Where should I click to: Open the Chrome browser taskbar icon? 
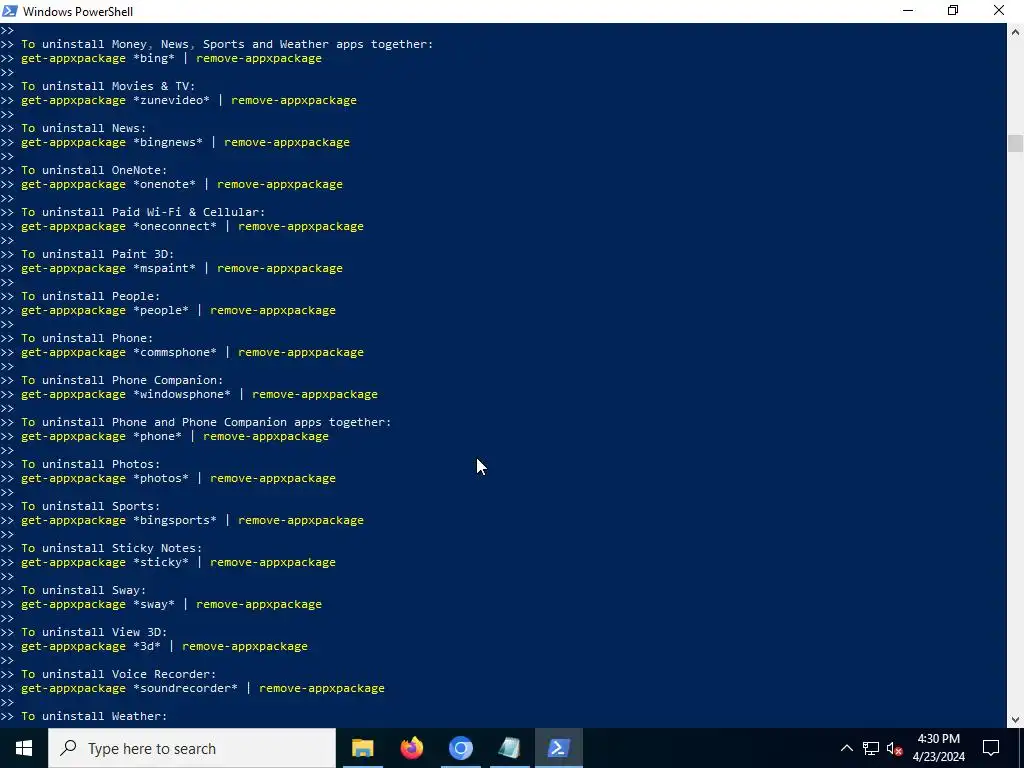click(x=460, y=748)
